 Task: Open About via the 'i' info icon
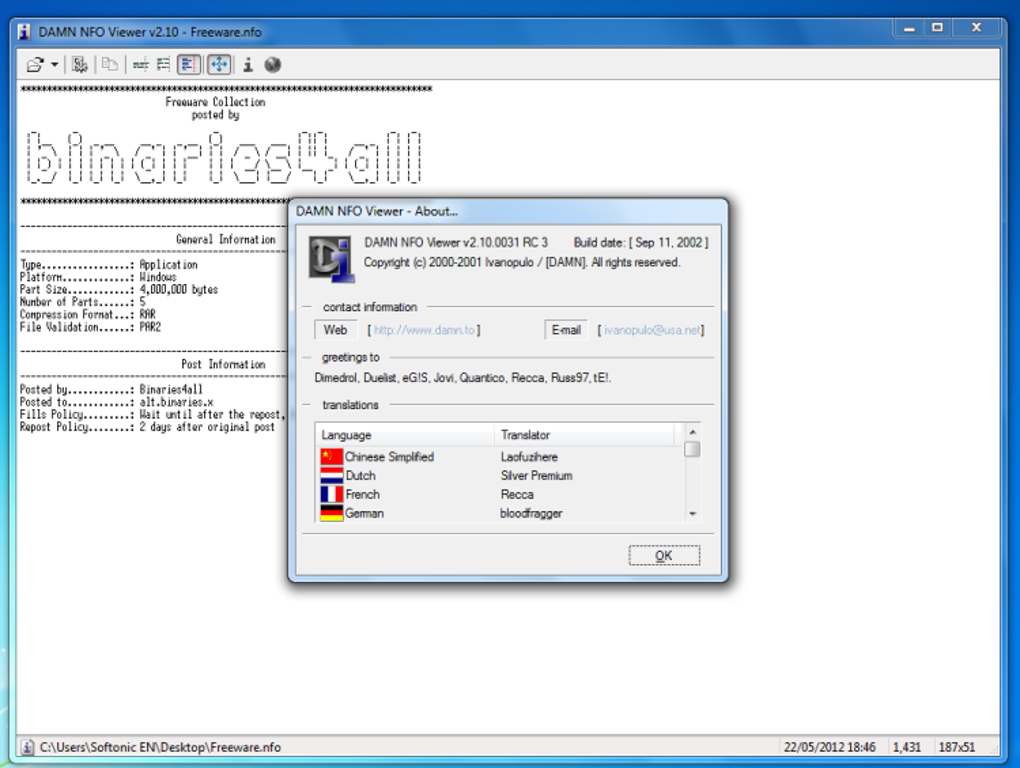click(x=248, y=64)
